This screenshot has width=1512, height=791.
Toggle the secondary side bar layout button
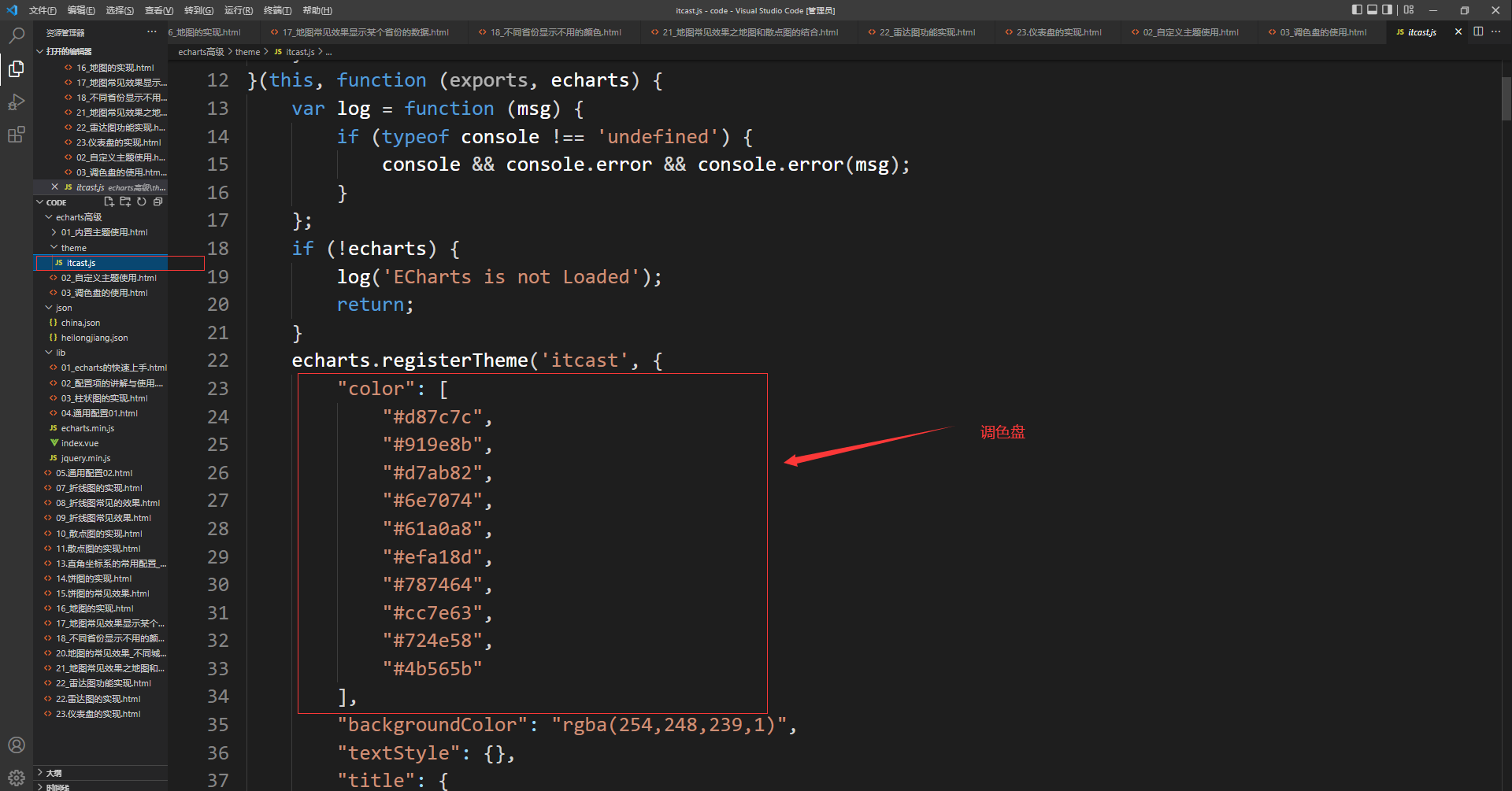[1387, 10]
